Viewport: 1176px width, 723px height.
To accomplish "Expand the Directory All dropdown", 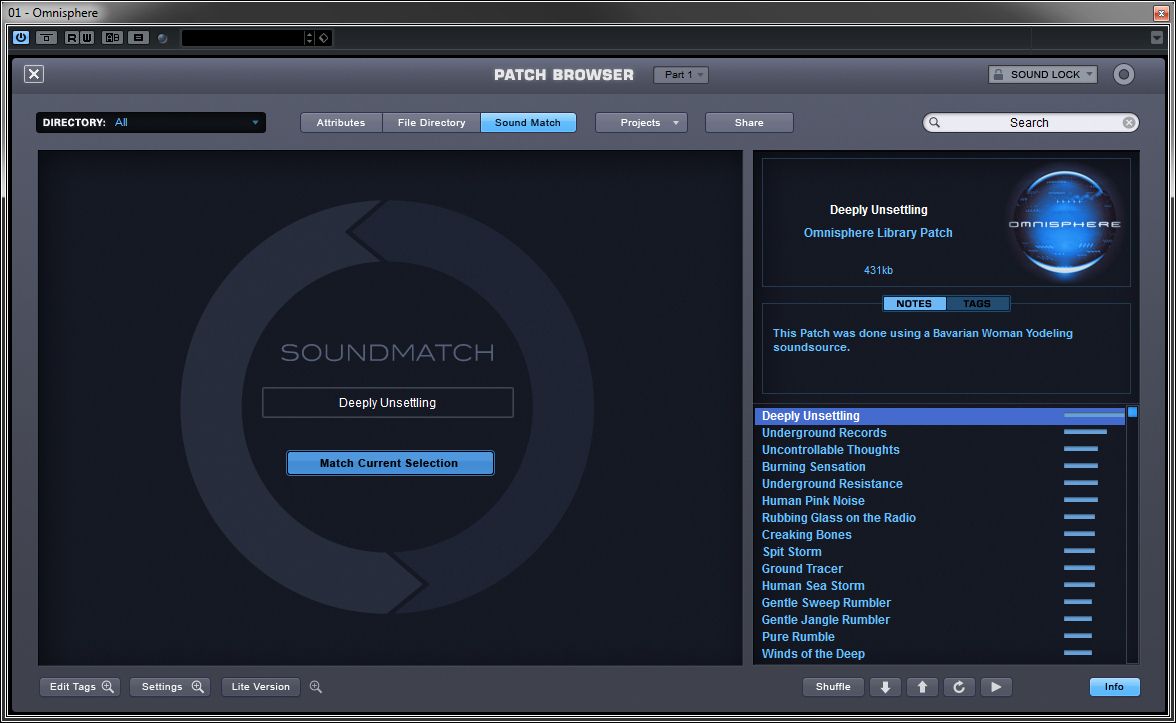I will click(151, 122).
